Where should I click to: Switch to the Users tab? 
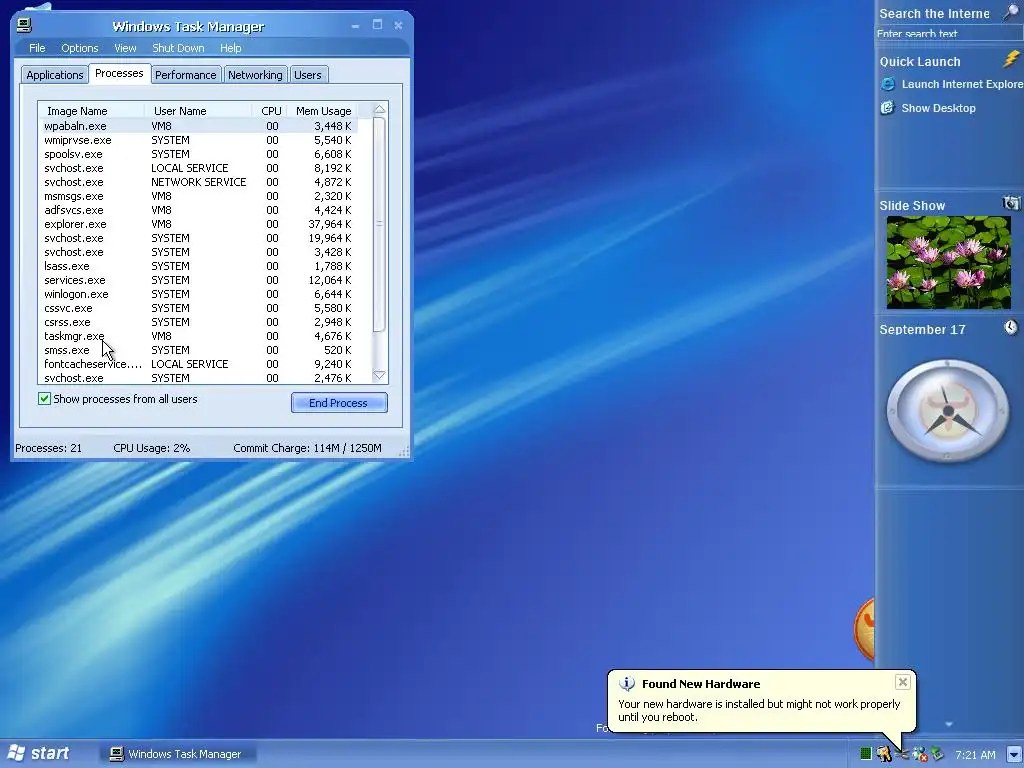(x=308, y=74)
